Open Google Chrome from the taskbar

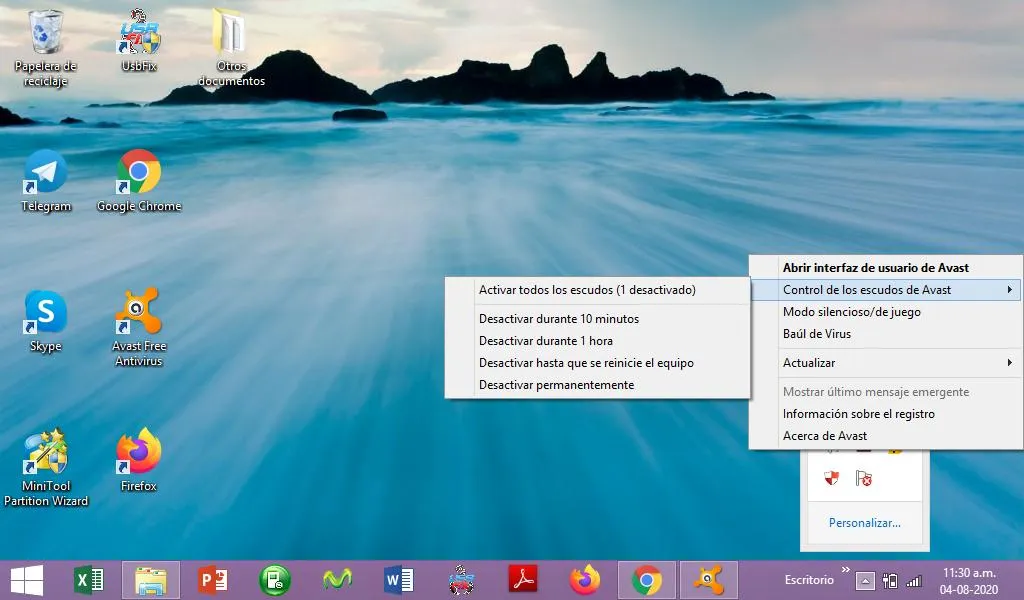click(647, 579)
